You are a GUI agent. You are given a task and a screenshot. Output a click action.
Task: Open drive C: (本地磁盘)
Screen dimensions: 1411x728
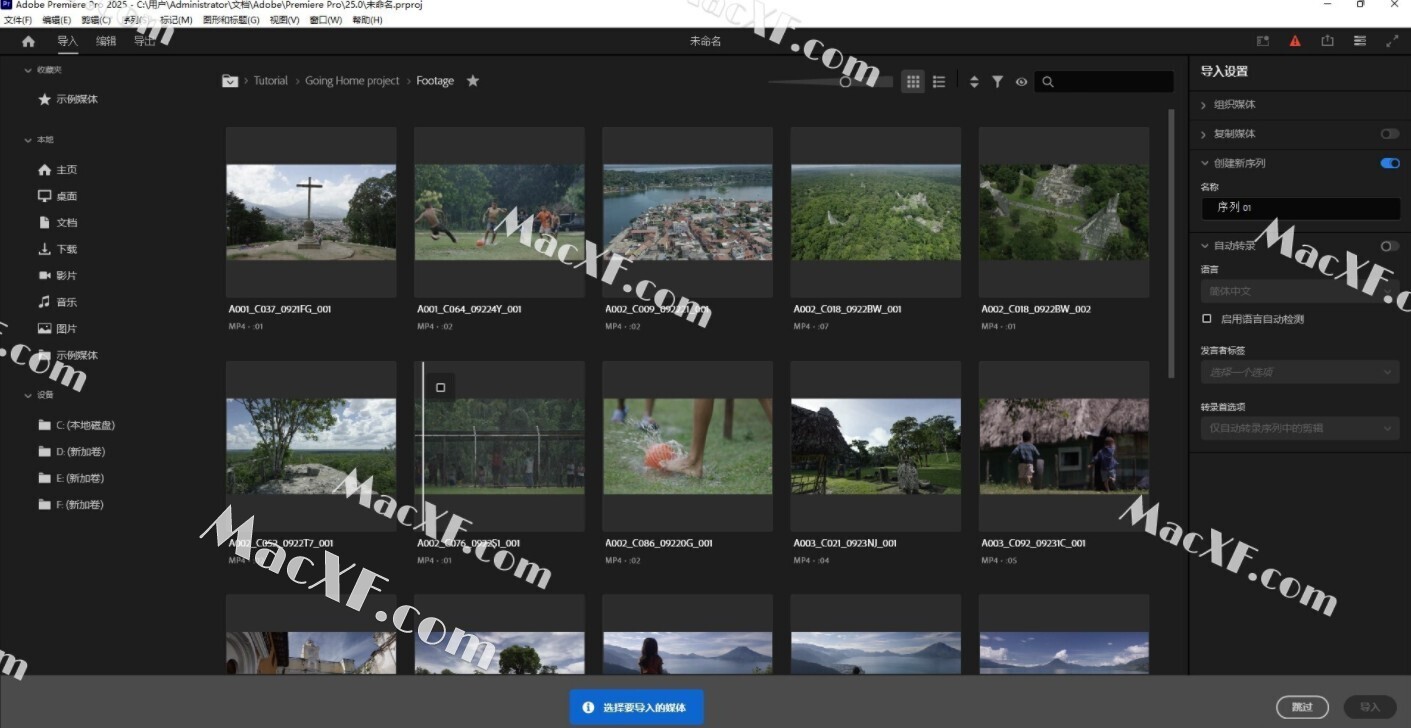point(85,425)
